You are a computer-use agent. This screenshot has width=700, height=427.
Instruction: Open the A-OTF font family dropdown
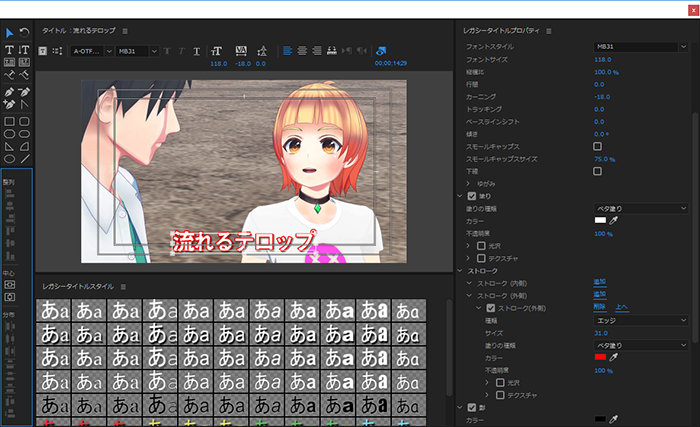[x=92, y=51]
